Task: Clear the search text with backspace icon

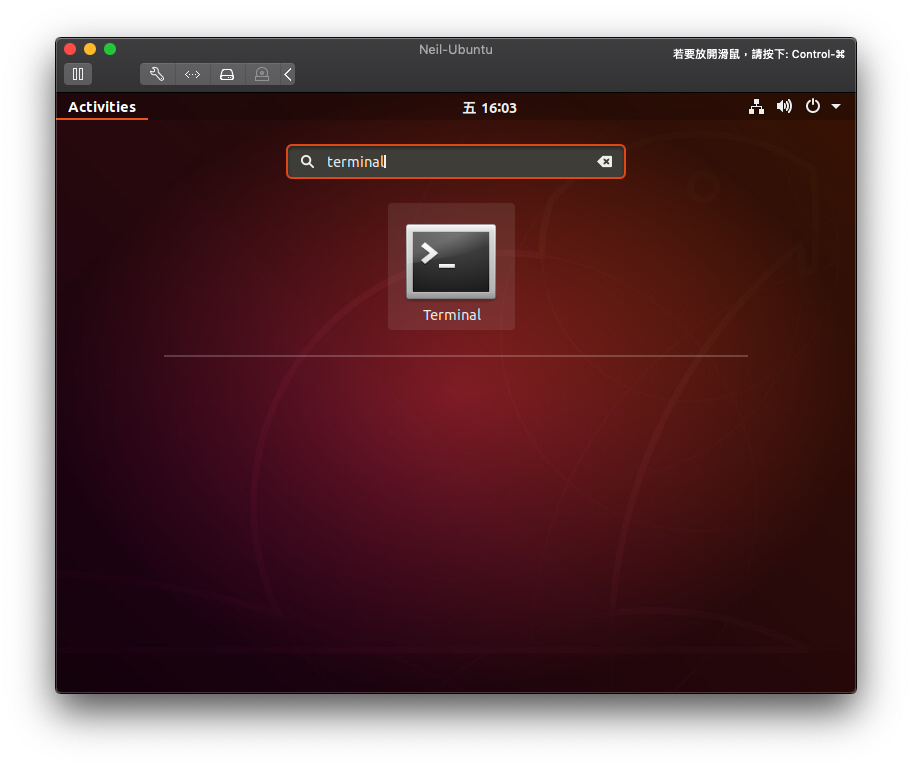Action: (x=604, y=162)
